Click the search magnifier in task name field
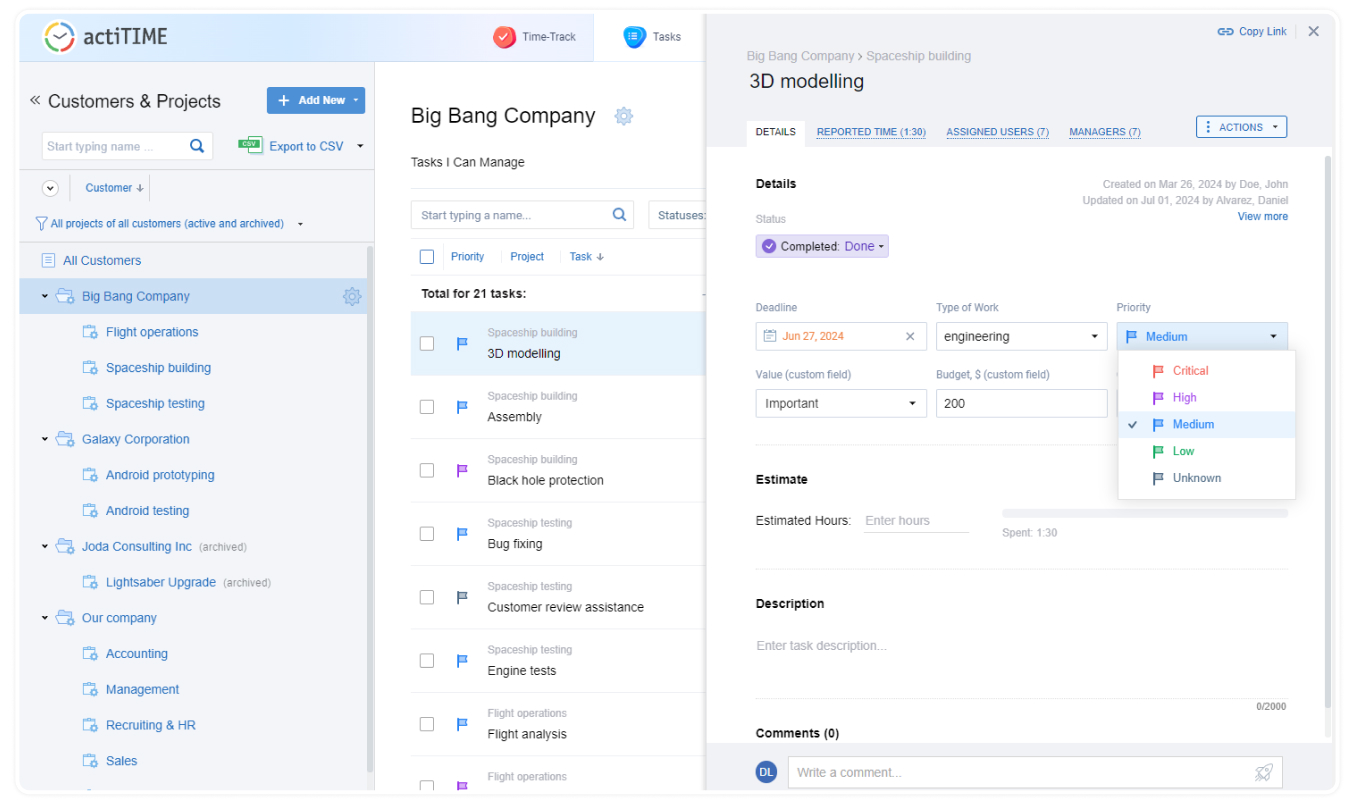 coord(619,214)
